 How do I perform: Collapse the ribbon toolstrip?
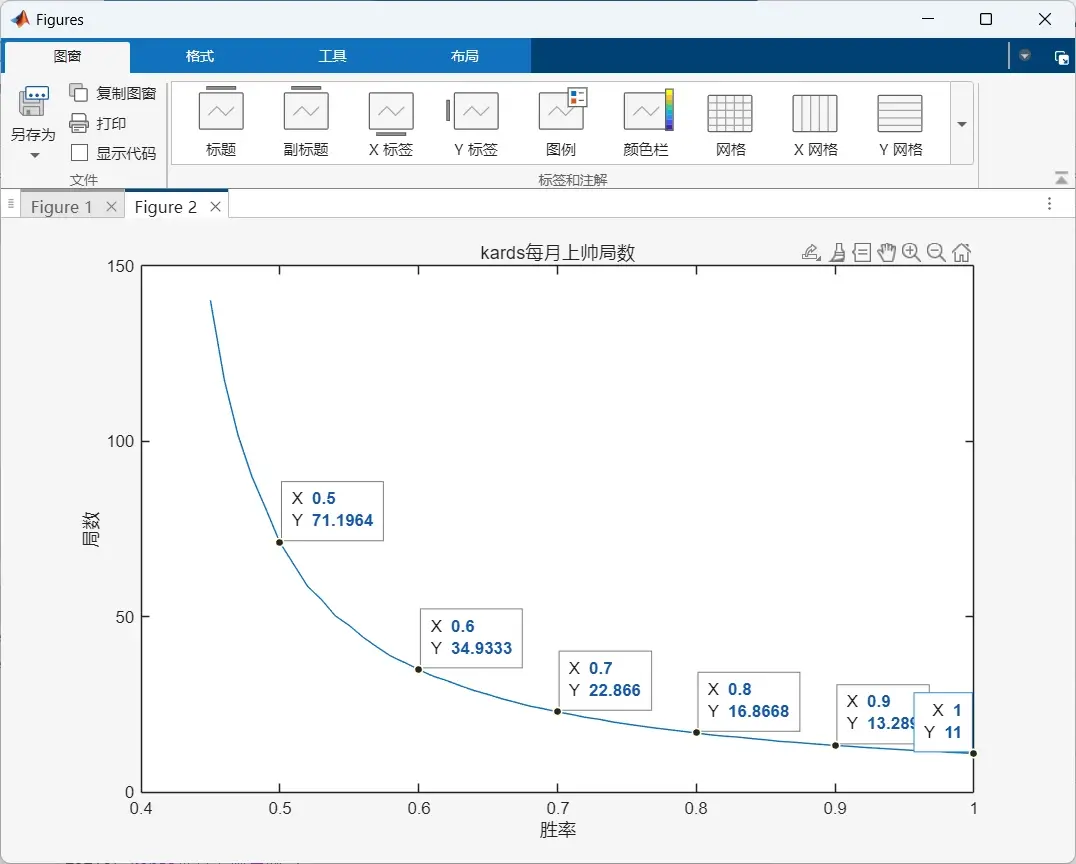pyautogui.click(x=1061, y=178)
